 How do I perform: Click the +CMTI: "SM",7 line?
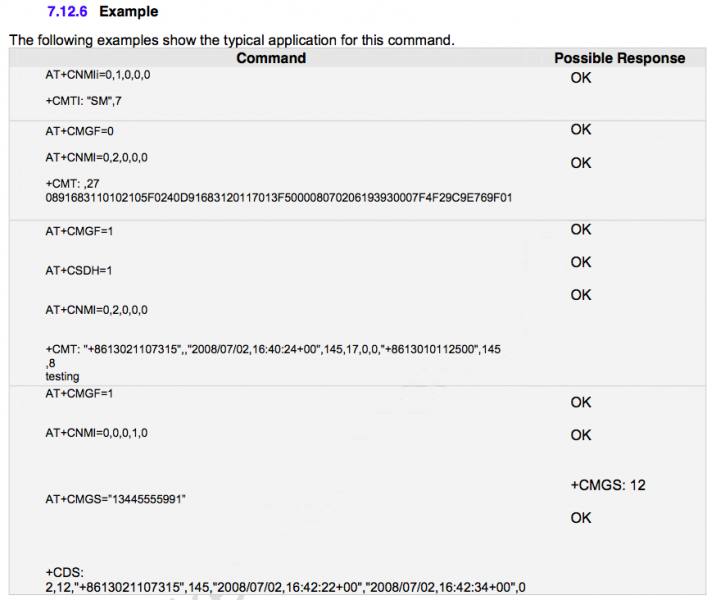pyautogui.click(x=84, y=101)
